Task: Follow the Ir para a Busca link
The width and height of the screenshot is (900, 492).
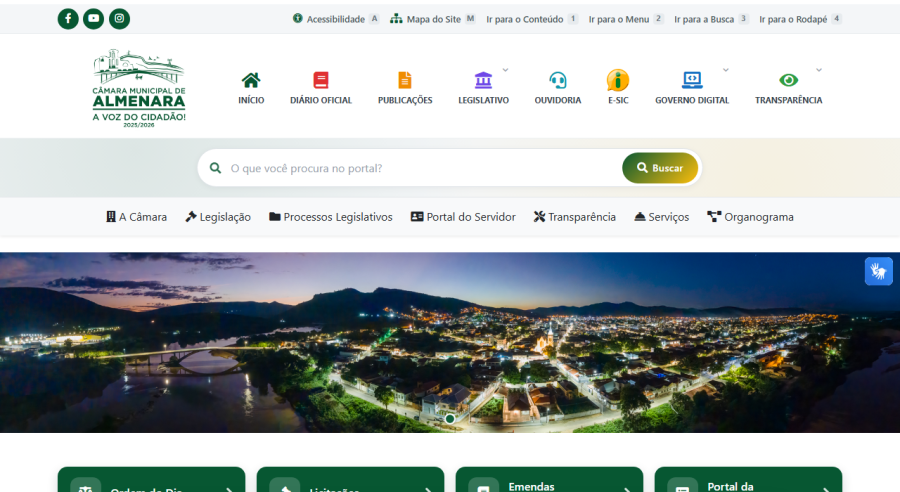Action: 704,19
